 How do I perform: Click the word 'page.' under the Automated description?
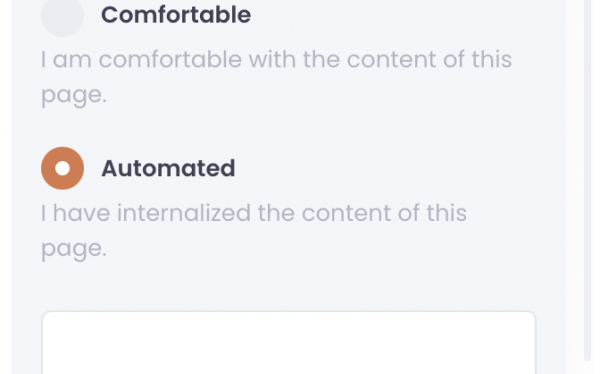(x=73, y=249)
